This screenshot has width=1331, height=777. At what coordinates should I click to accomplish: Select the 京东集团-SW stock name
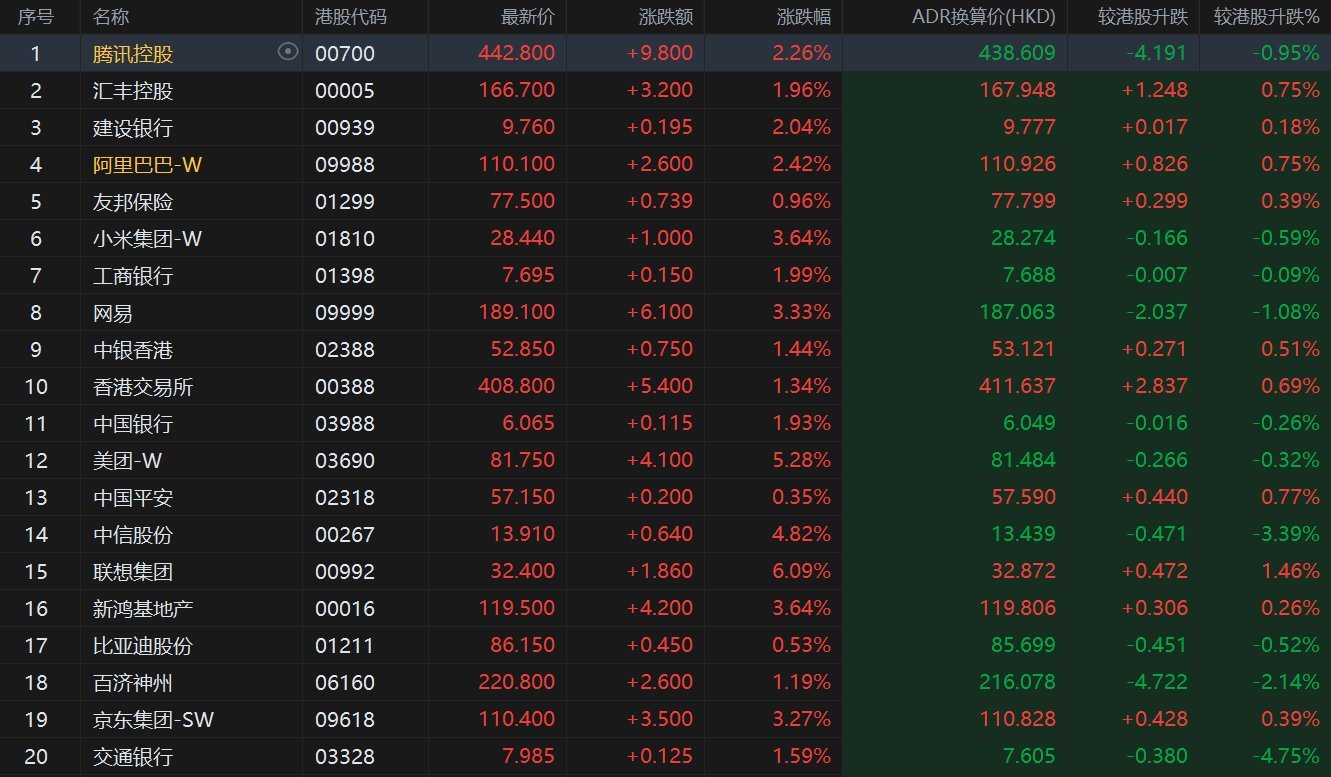point(153,720)
